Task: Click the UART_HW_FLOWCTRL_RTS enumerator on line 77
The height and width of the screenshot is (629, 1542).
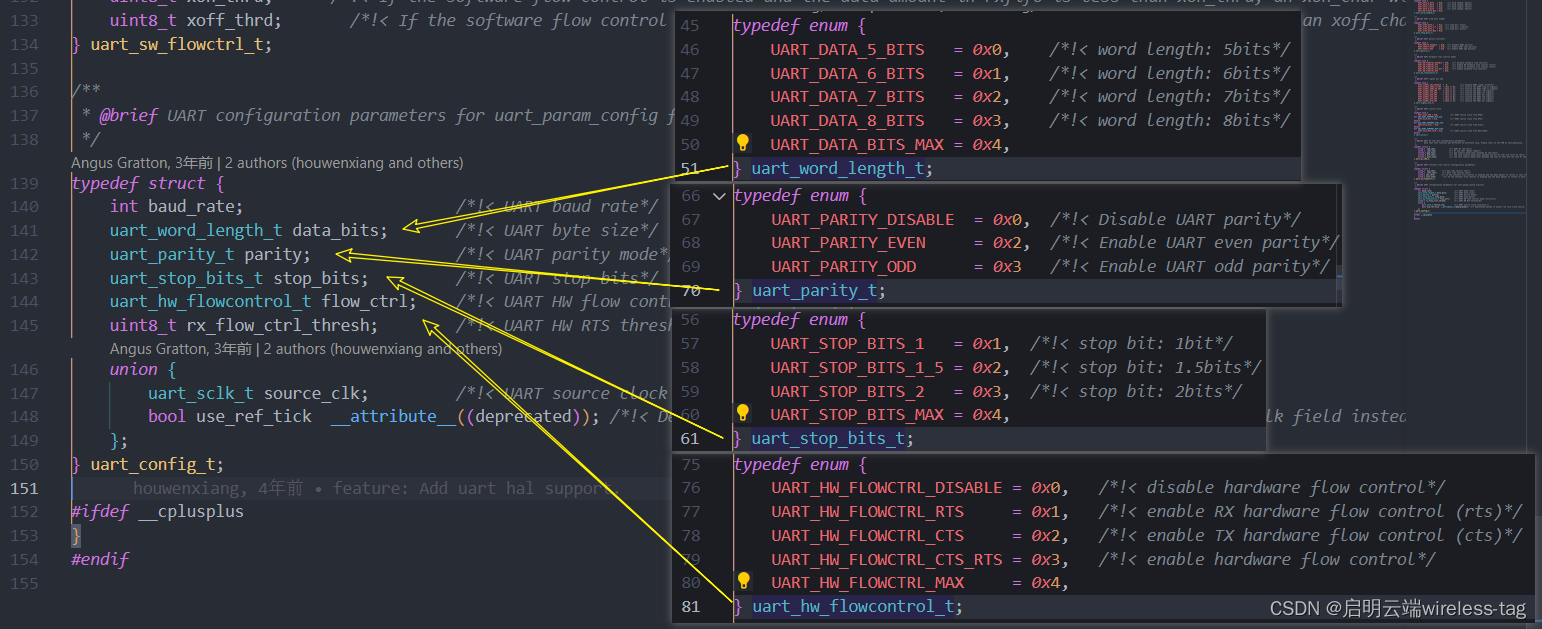Action: 867,511
